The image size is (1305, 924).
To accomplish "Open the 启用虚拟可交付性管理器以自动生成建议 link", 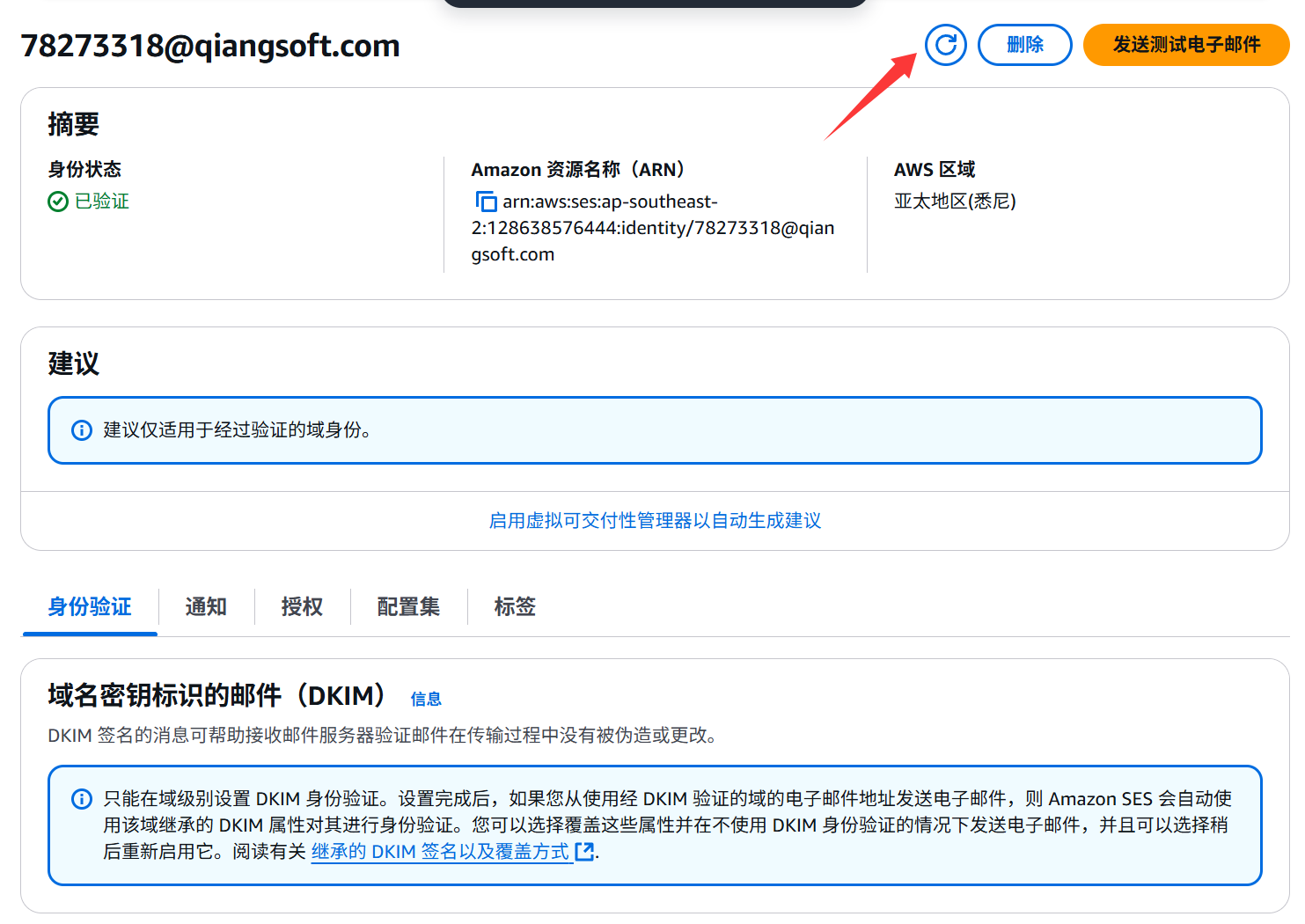I will pyautogui.click(x=655, y=520).
